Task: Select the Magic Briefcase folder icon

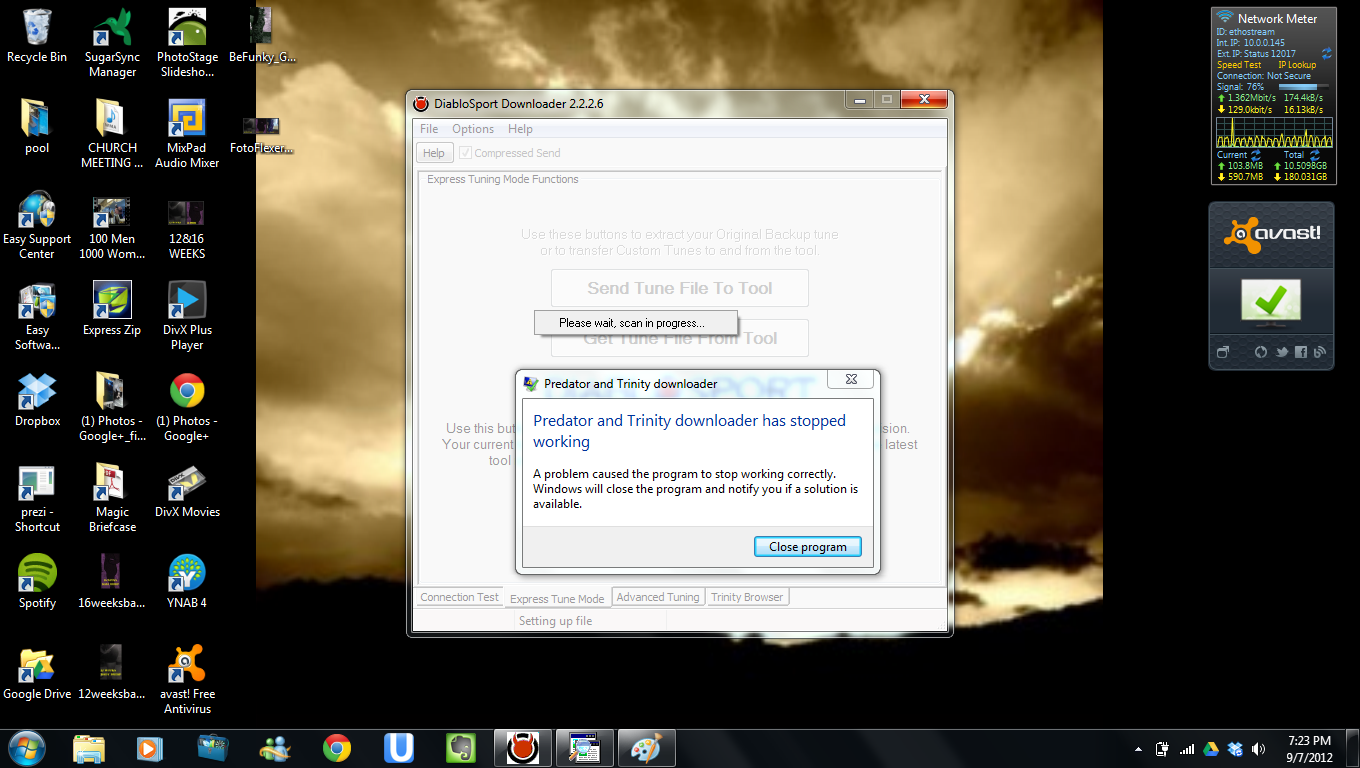Action: [x=112, y=498]
